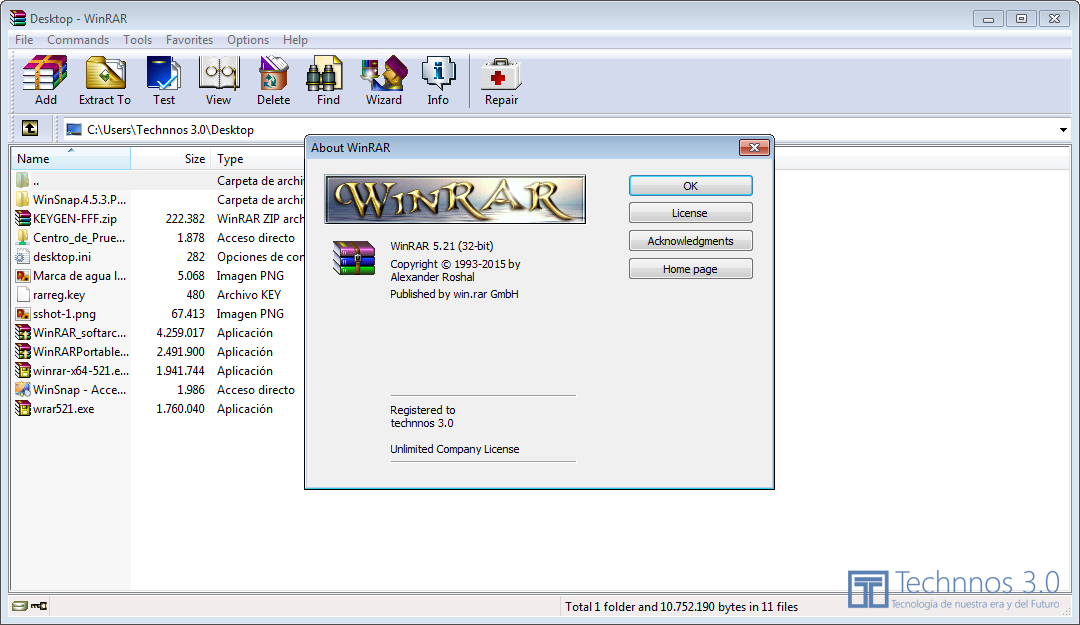The image size is (1080, 625).
Task: Launch the Find binoculars tool
Action: coord(328,81)
